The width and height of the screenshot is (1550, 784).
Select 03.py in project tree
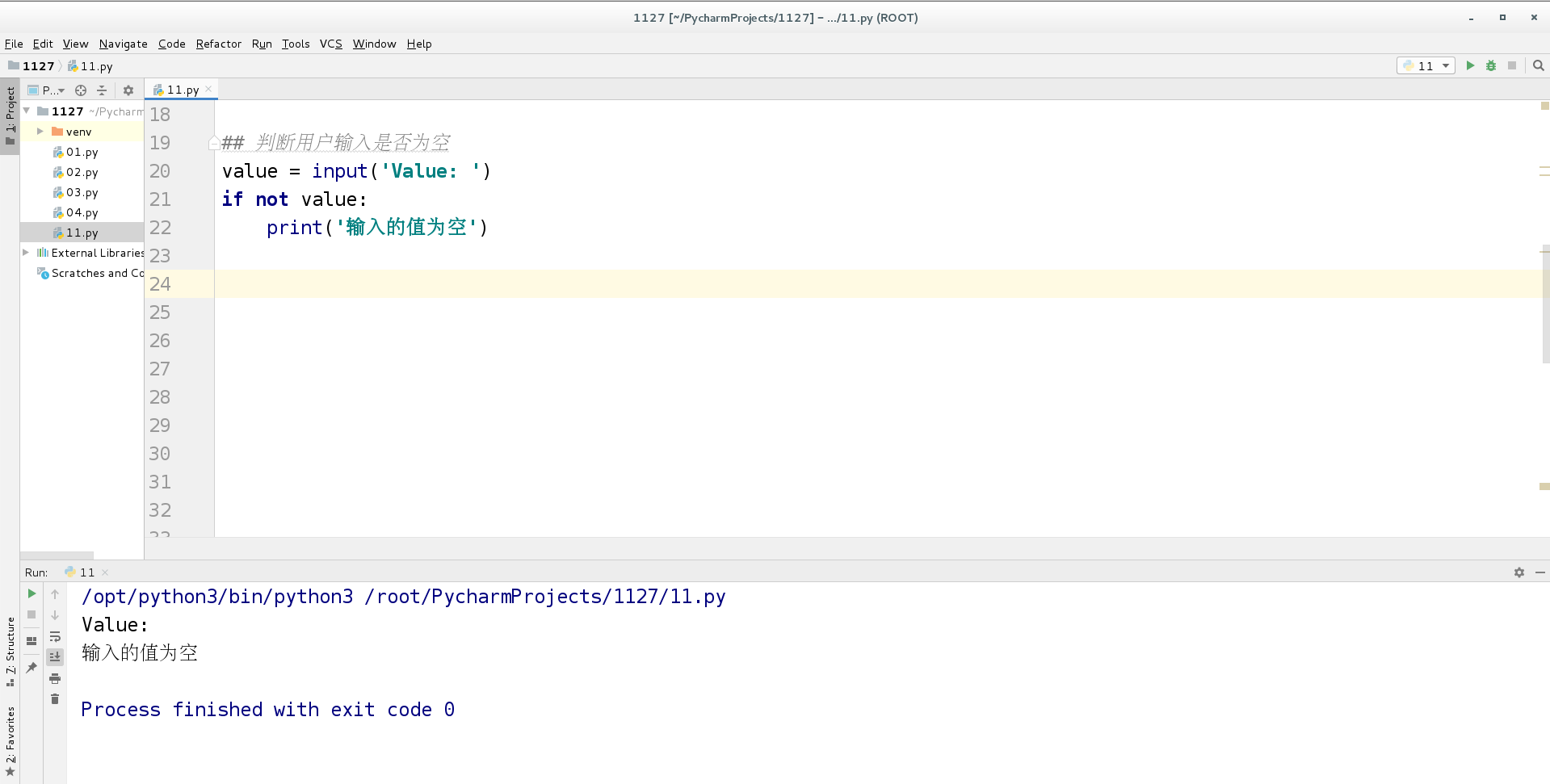75,192
